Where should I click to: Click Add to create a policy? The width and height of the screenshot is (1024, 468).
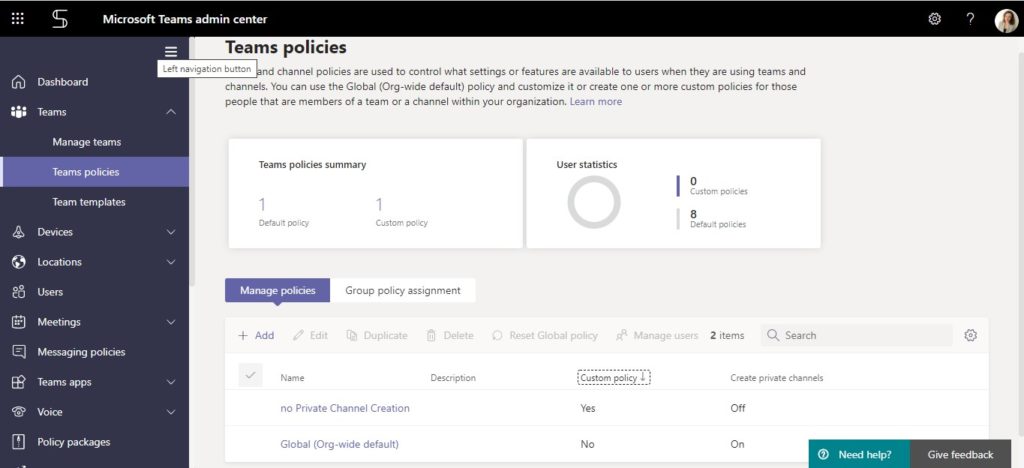point(256,335)
